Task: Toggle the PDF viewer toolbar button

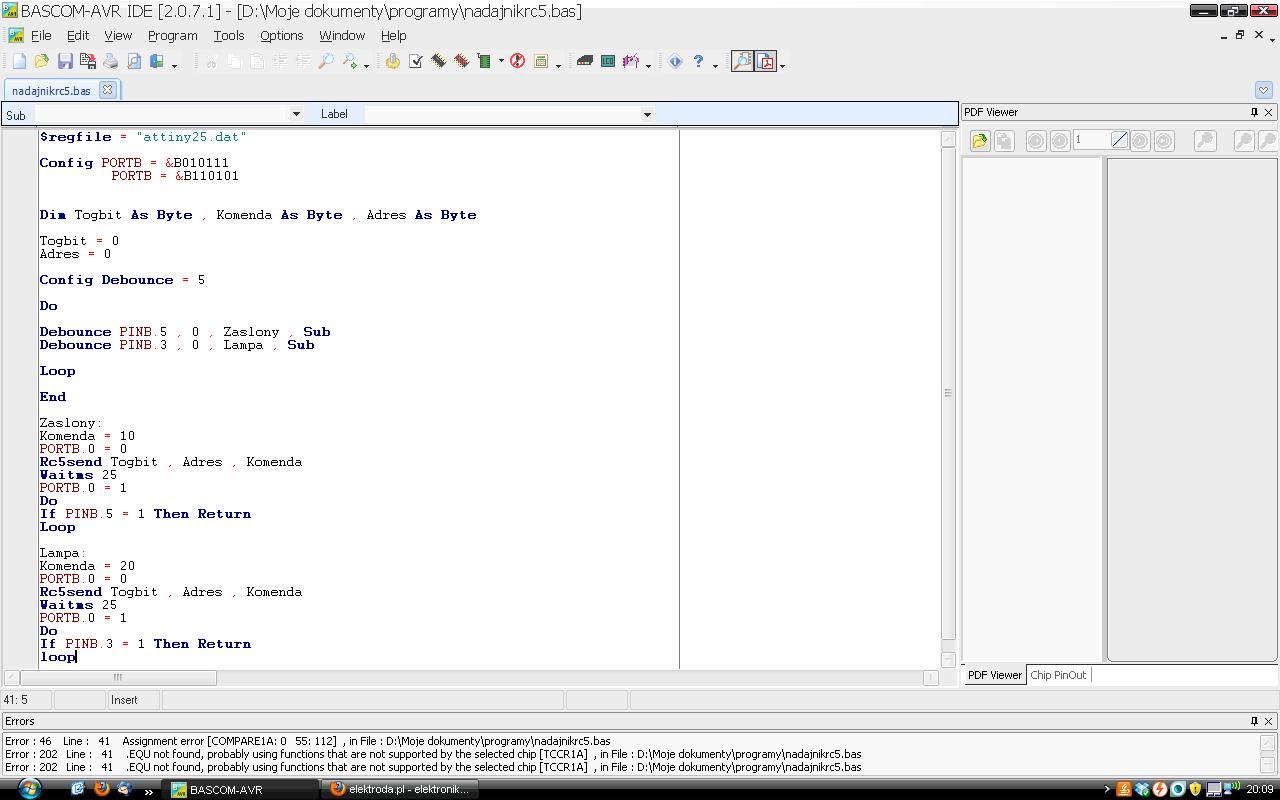Action: point(765,62)
